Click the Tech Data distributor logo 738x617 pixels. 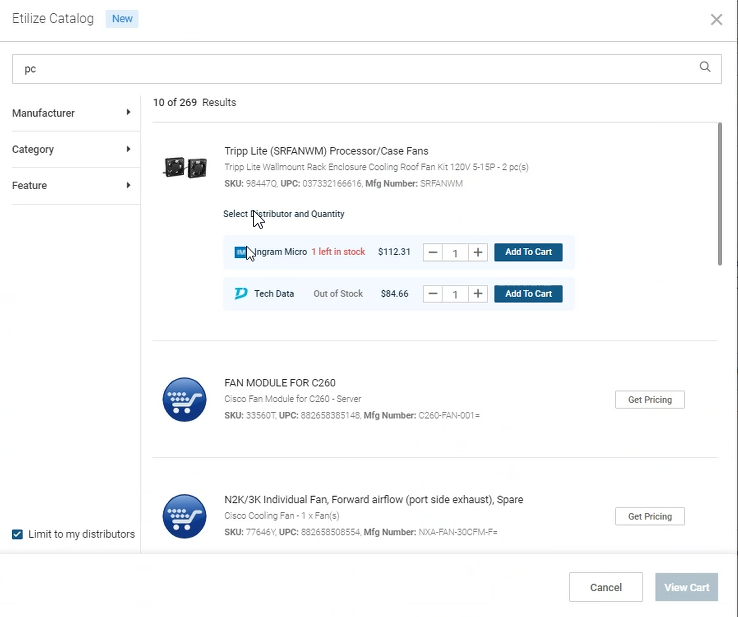241,294
